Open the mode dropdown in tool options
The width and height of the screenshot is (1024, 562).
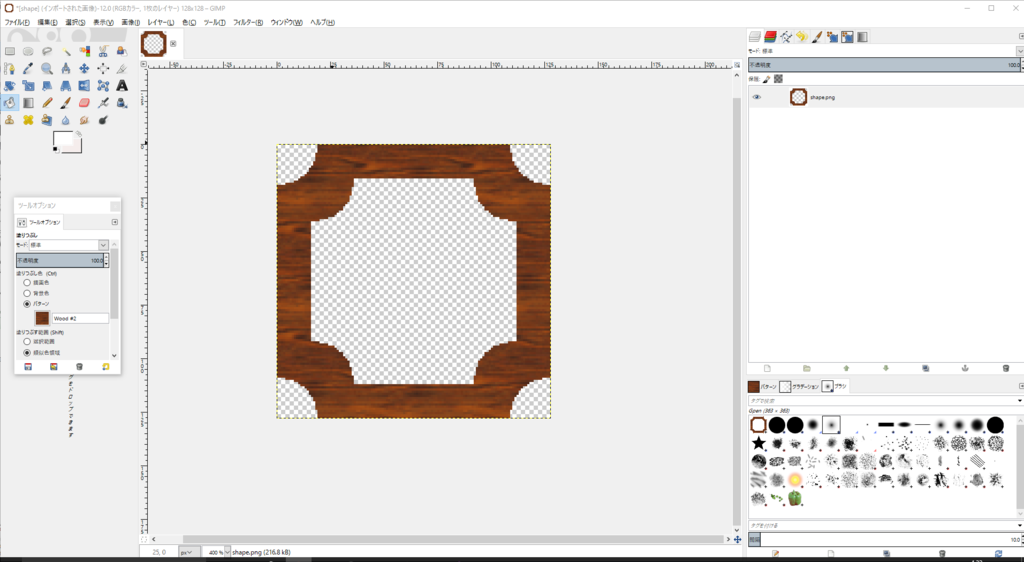69,245
